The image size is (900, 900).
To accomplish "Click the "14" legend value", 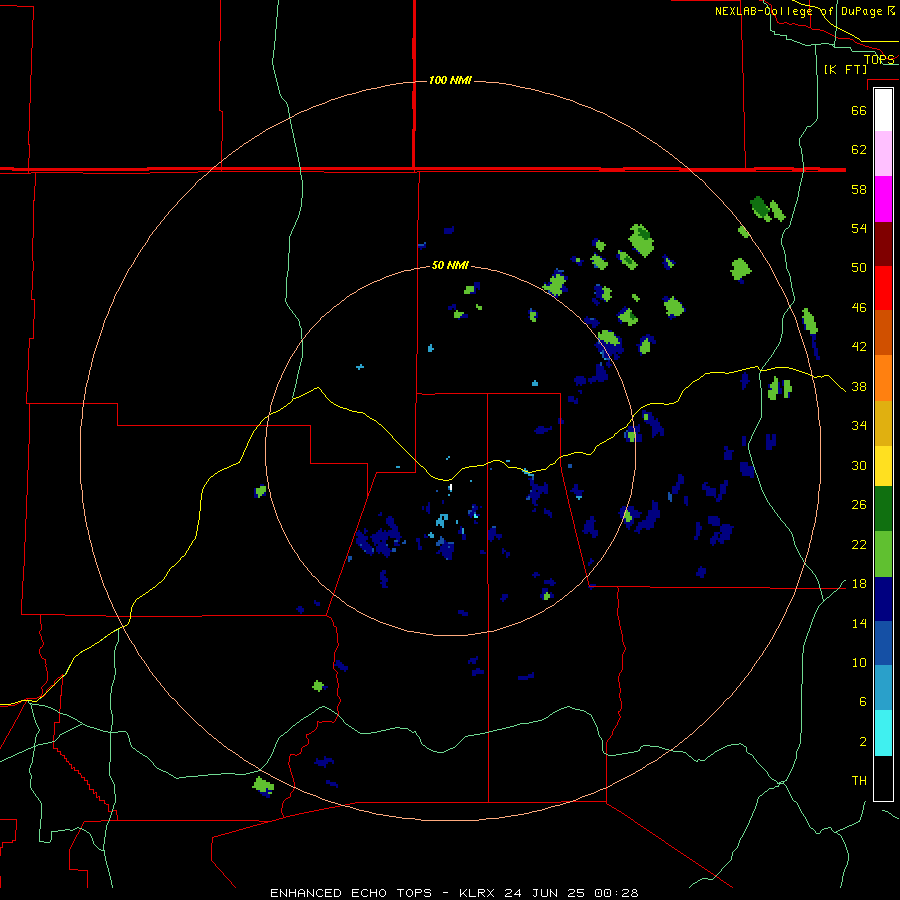I will coord(859,623).
